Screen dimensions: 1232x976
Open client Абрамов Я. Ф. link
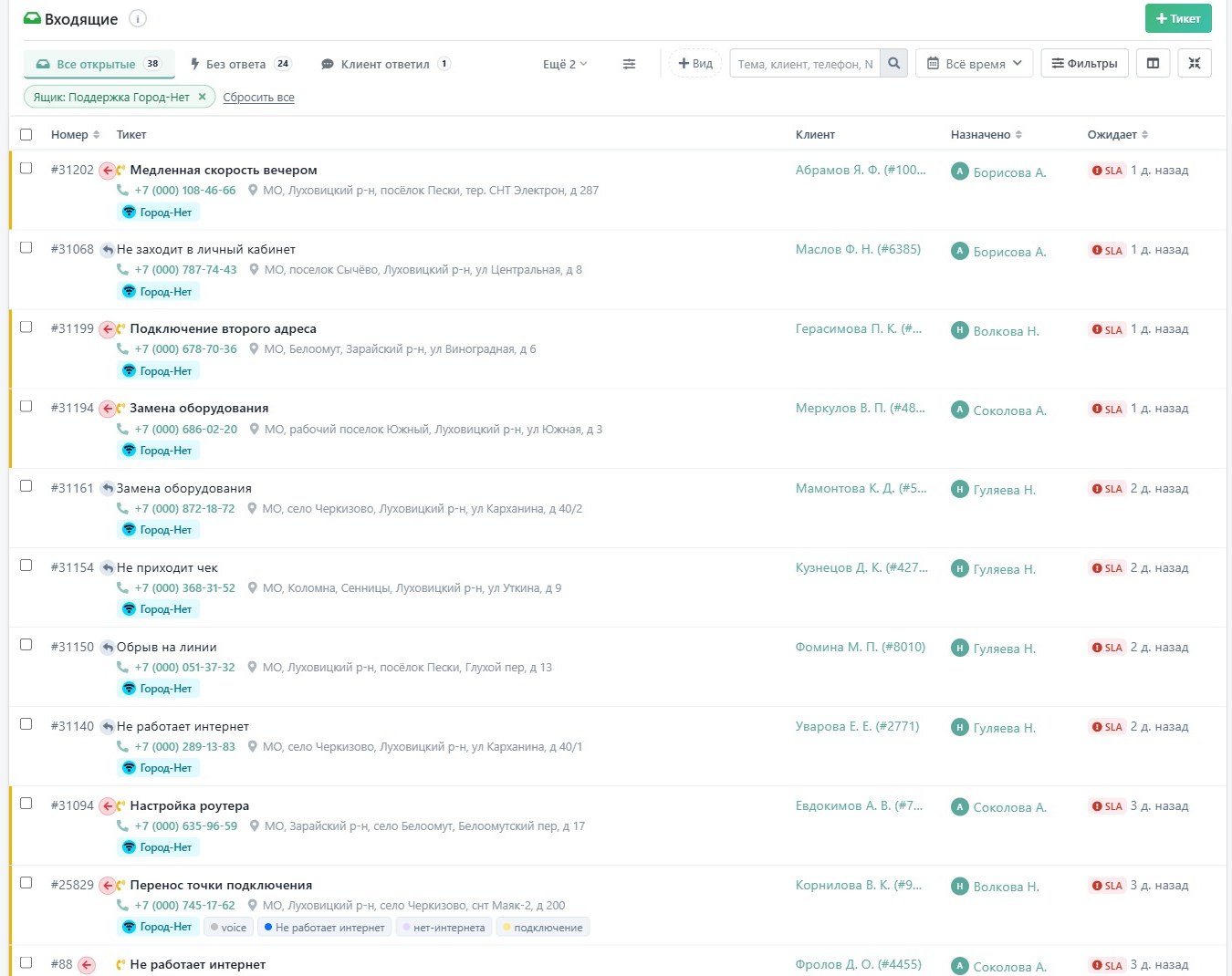tap(861, 170)
